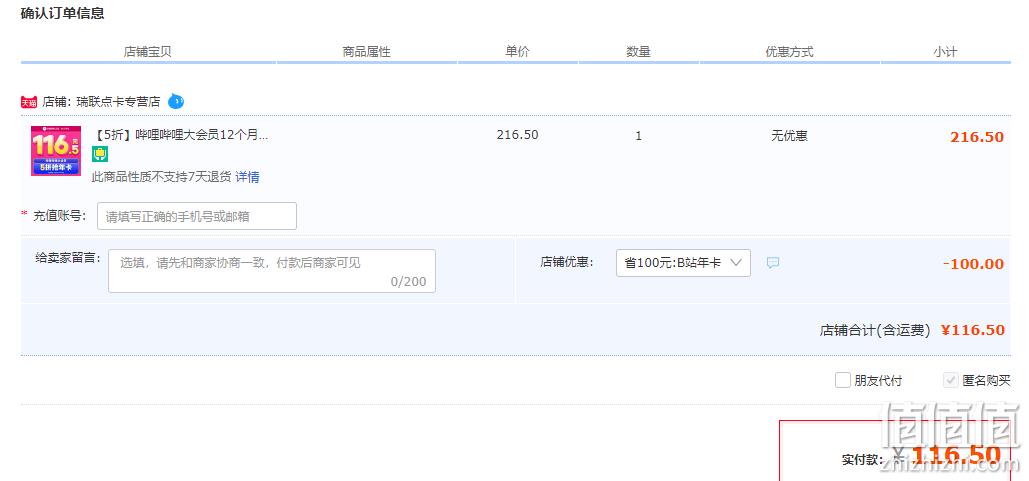The height and width of the screenshot is (481, 1029).
Task: Click the shop name 瑞联点卡专营店
Action: (118, 102)
